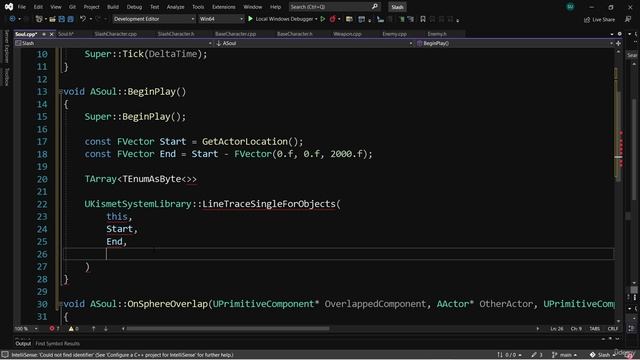Screen dimensions: 640x360
Task: Click the New Project icon
Action: (x=39, y=19)
